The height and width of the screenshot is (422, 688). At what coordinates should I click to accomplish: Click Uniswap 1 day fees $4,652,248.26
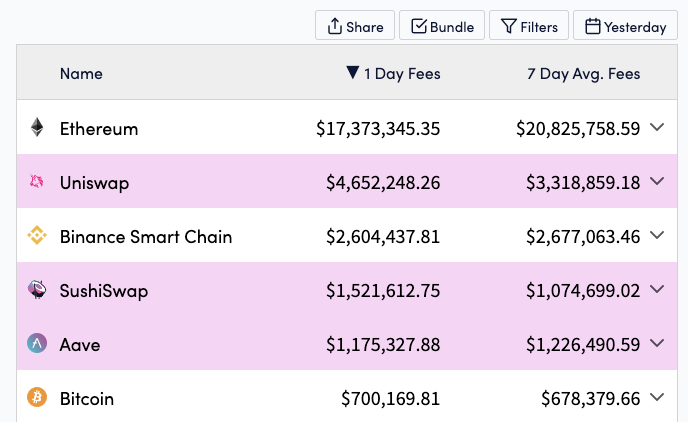coord(383,182)
